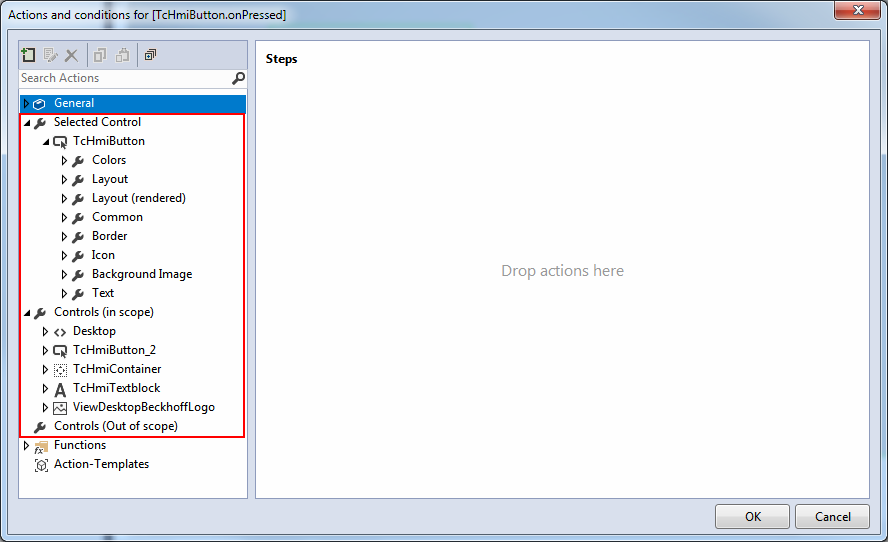The image size is (888, 542).
Task: Click the wrench beside Icon
Action: pos(78,256)
